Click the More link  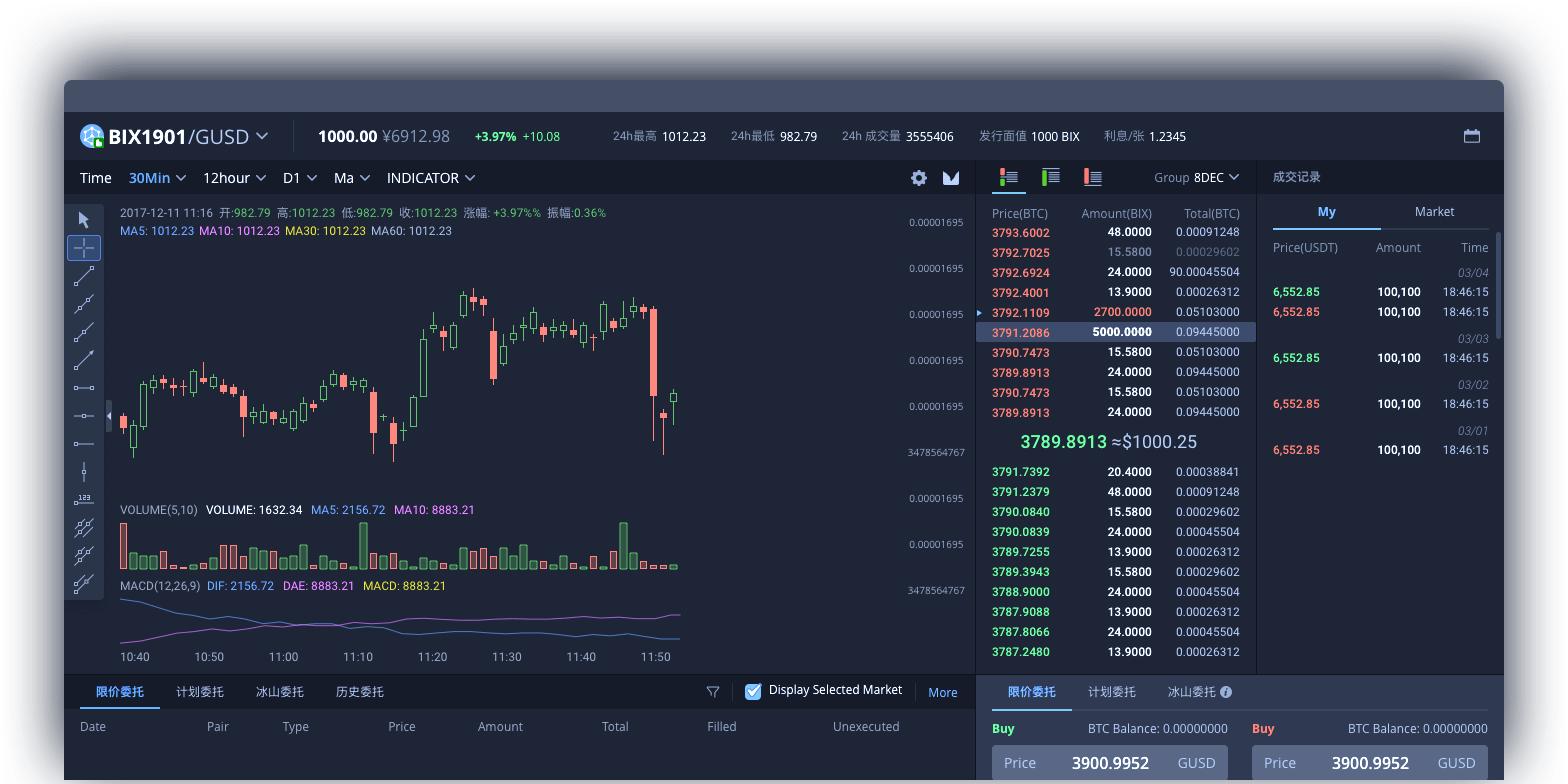(942, 692)
